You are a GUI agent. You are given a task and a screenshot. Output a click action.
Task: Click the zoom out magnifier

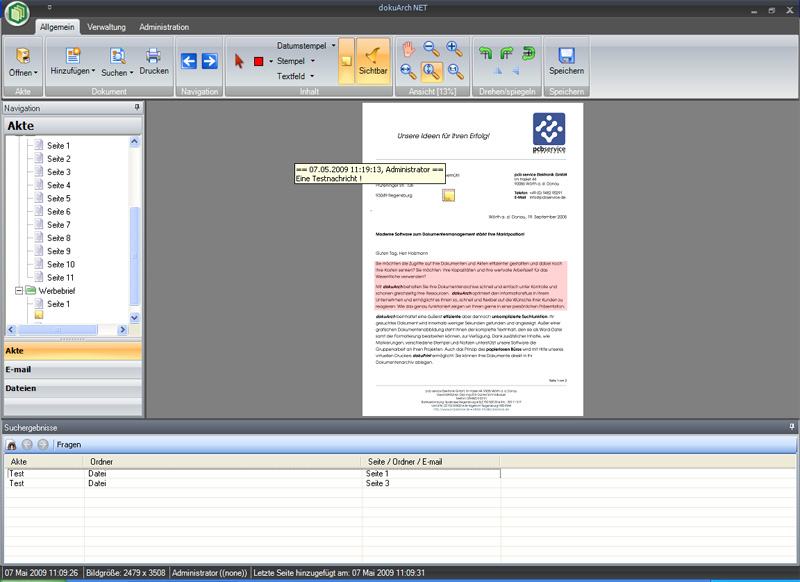pyautogui.click(x=431, y=49)
